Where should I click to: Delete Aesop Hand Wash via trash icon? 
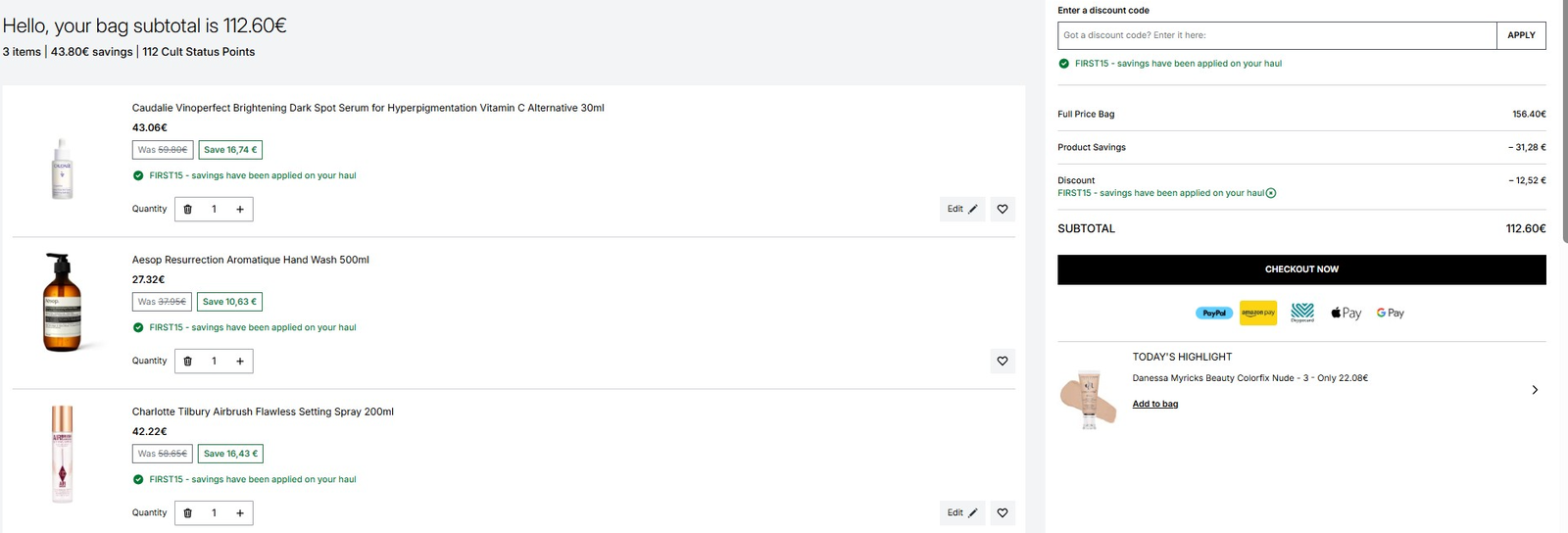click(188, 361)
